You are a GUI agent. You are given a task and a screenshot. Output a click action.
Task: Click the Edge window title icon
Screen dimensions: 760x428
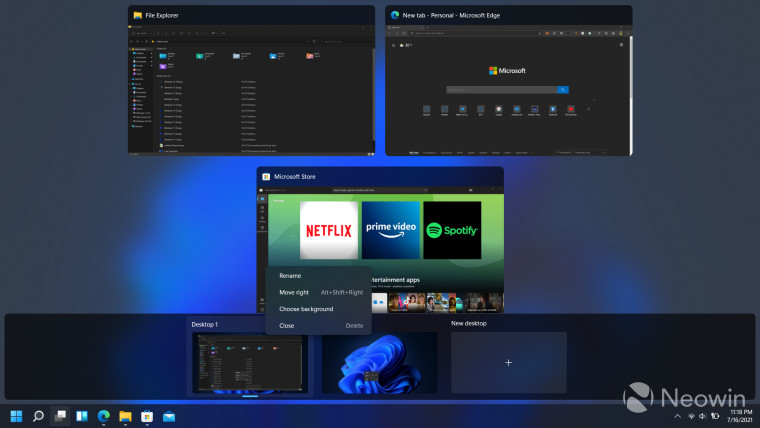click(x=395, y=15)
